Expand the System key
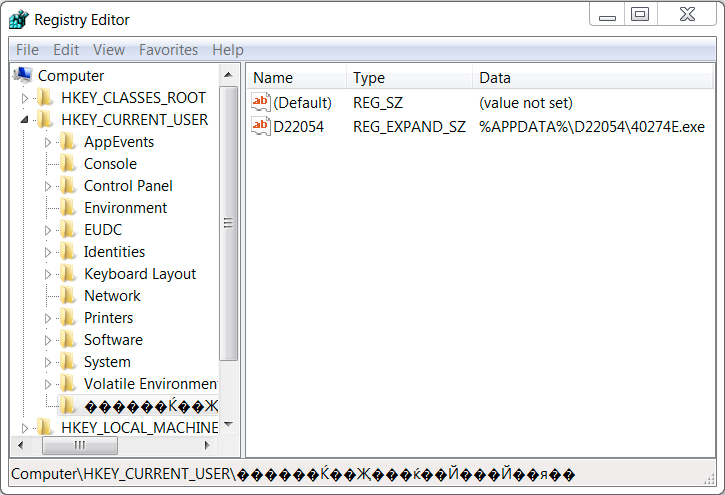 coord(48,362)
